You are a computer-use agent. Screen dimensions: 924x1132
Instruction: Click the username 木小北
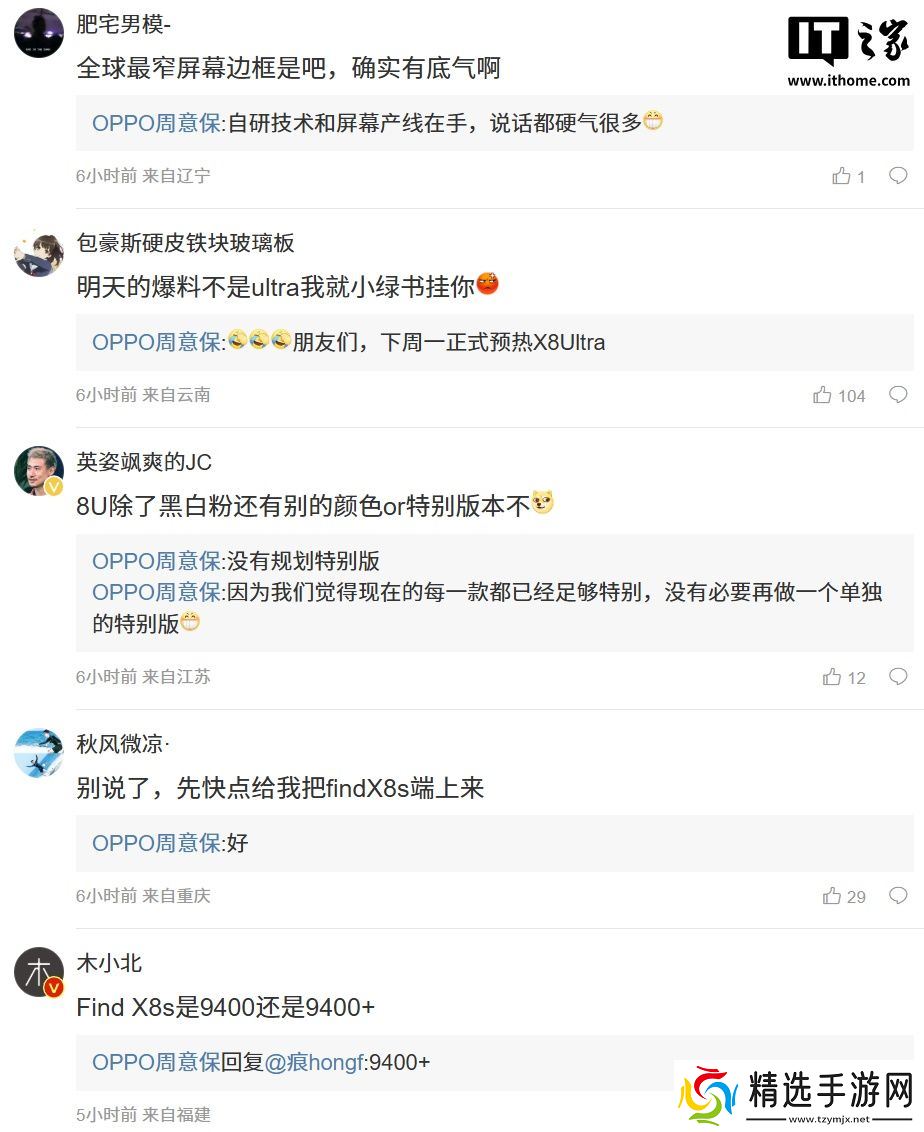pyautogui.click(x=109, y=963)
